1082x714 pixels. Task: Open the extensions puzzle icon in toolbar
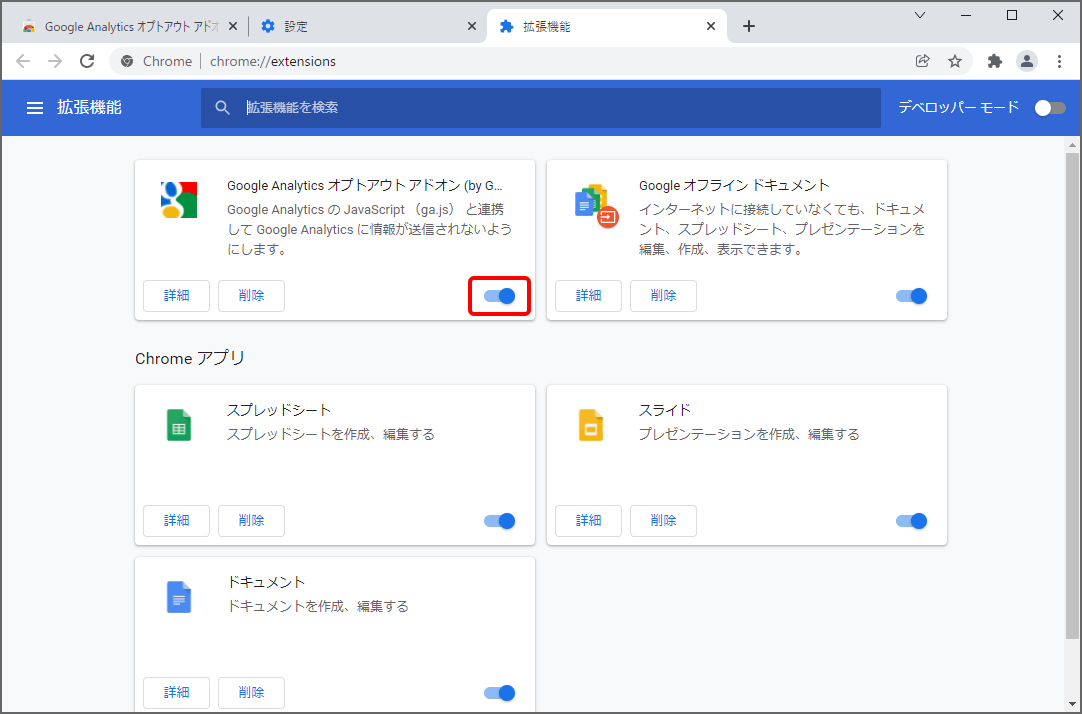tap(994, 61)
